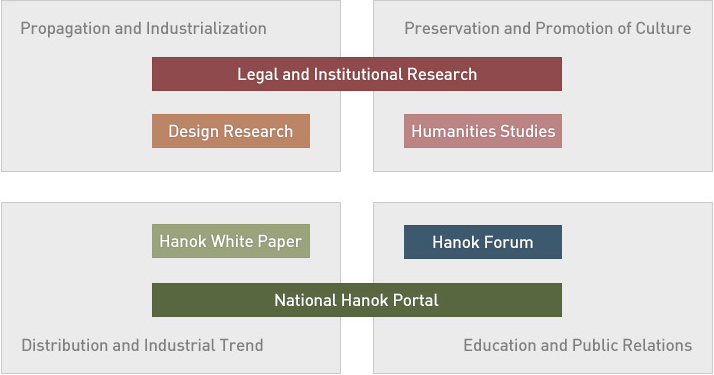Click the Legal and Institutional Research bar
The image size is (714, 375).
tap(357, 74)
